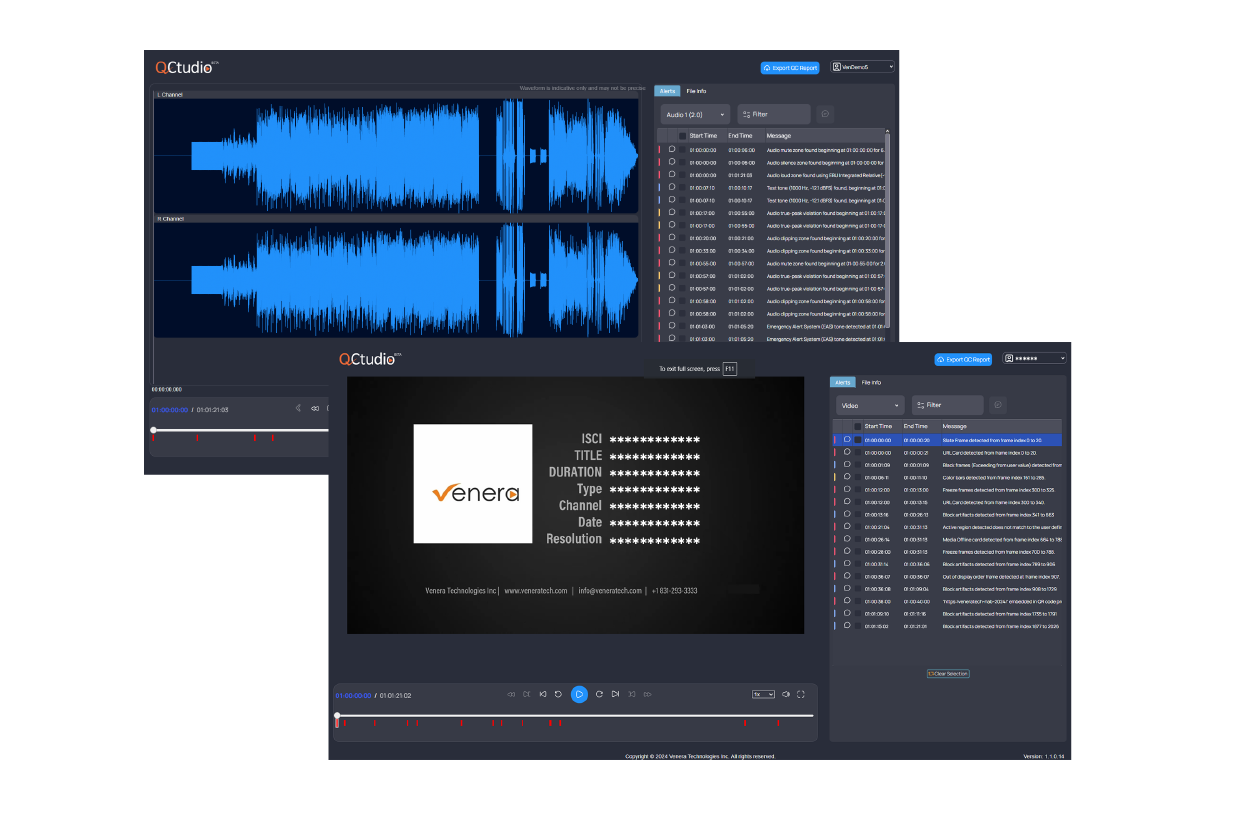Tick the Out of display order alert checkbox

(x=858, y=576)
